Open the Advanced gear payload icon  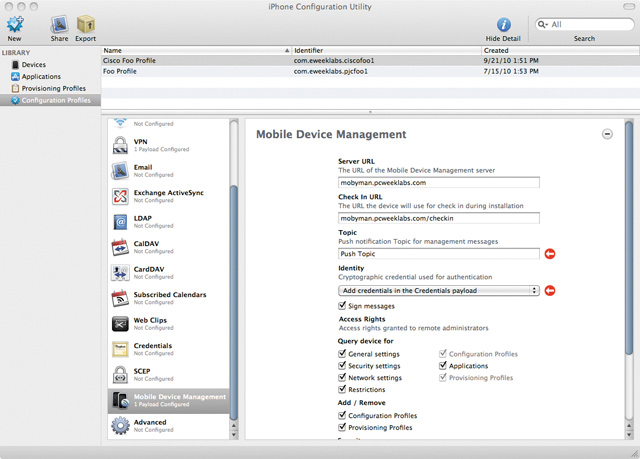click(x=120, y=426)
